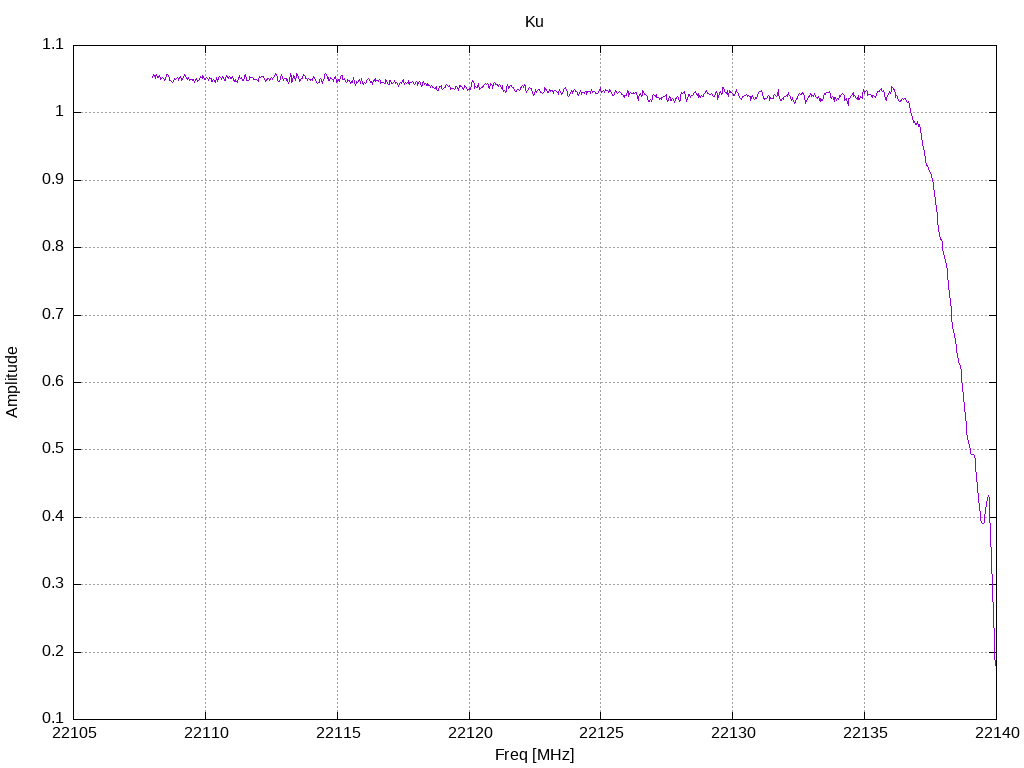Screen dimensions: 1024x768
Task: Click y-axis tick label 0.5
Action: tap(53, 449)
